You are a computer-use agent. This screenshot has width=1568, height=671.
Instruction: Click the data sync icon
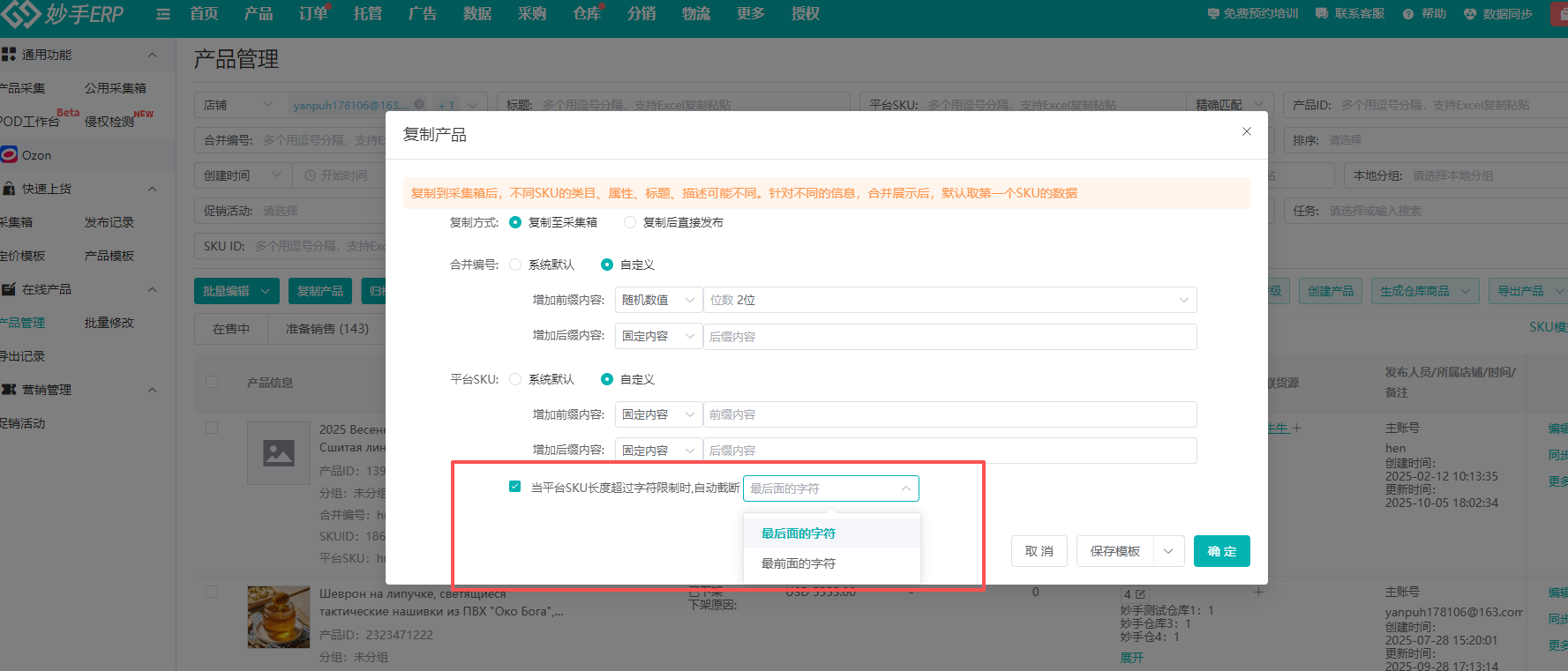tap(1470, 14)
